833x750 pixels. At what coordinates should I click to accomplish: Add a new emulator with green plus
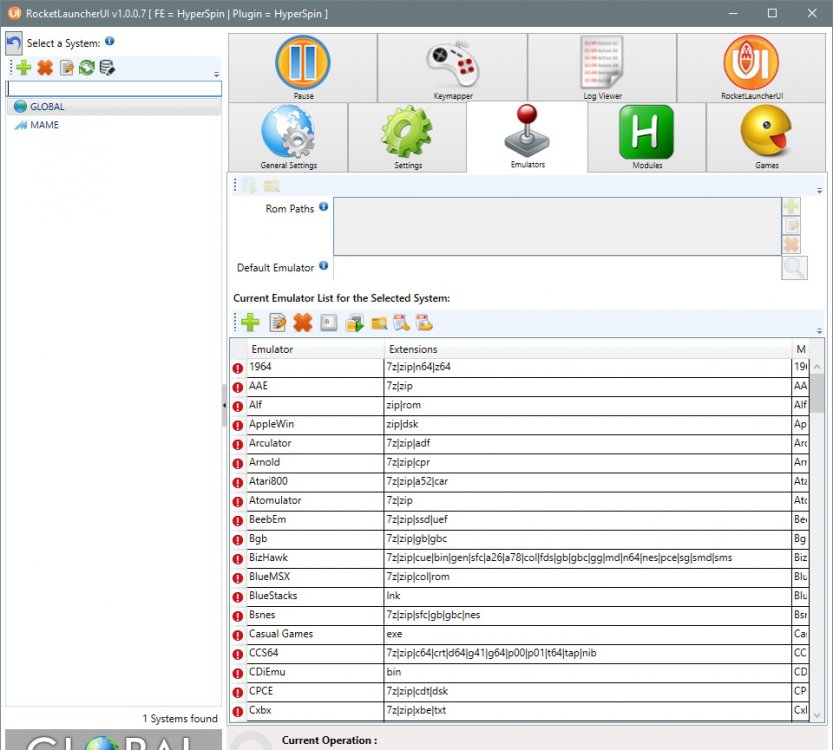pos(250,322)
